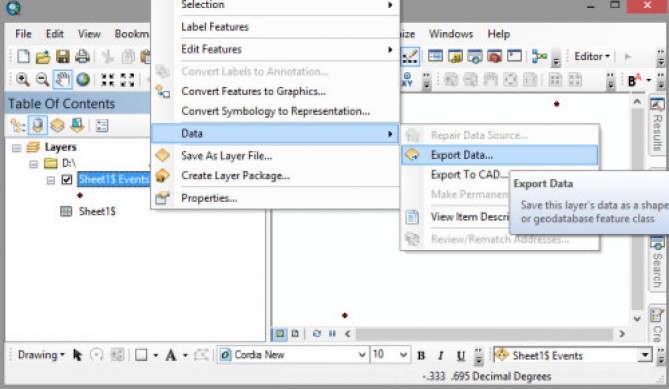Open the Drawing menu button

[41, 355]
